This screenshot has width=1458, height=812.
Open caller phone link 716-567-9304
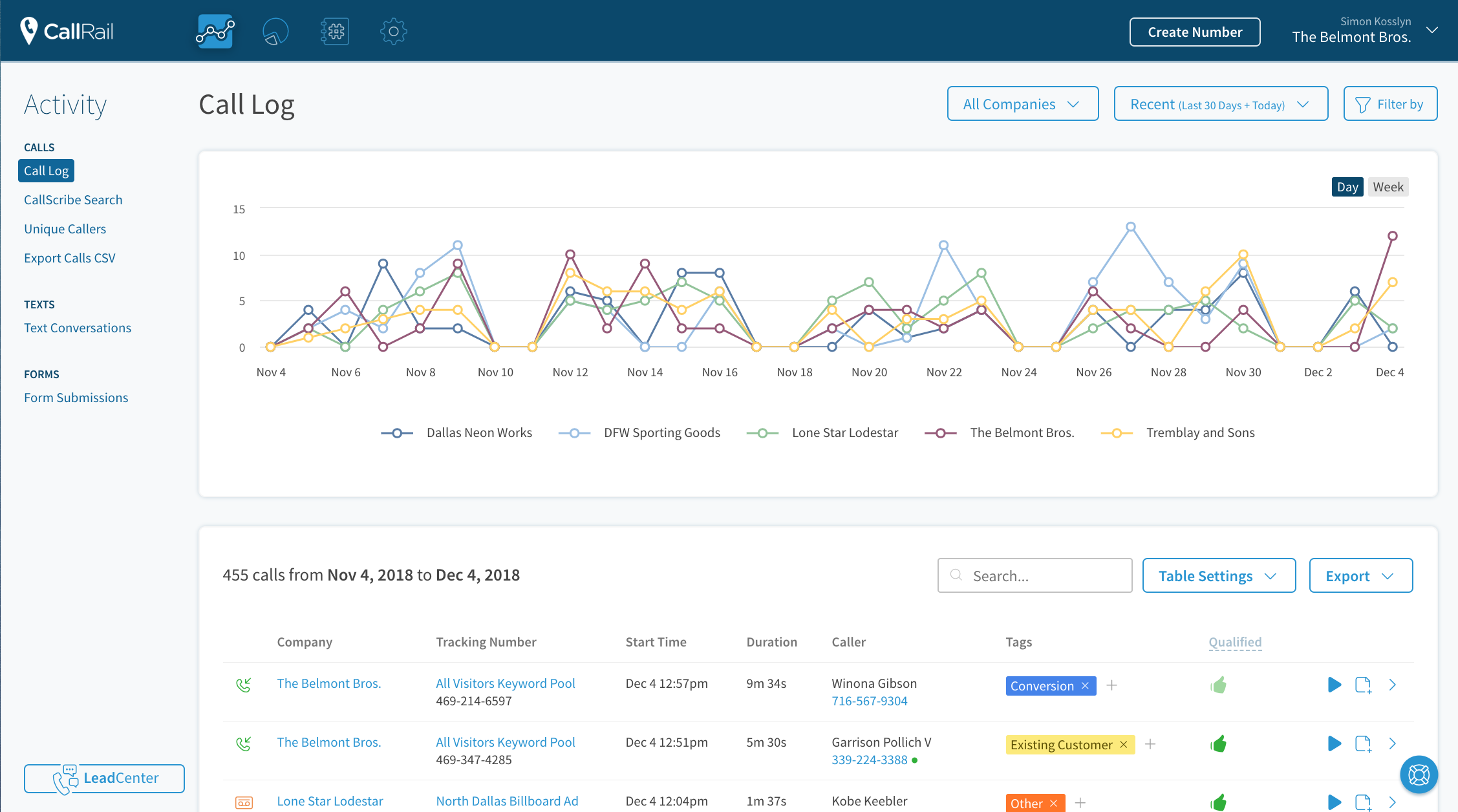pyautogui.click(x=869, y=701)
